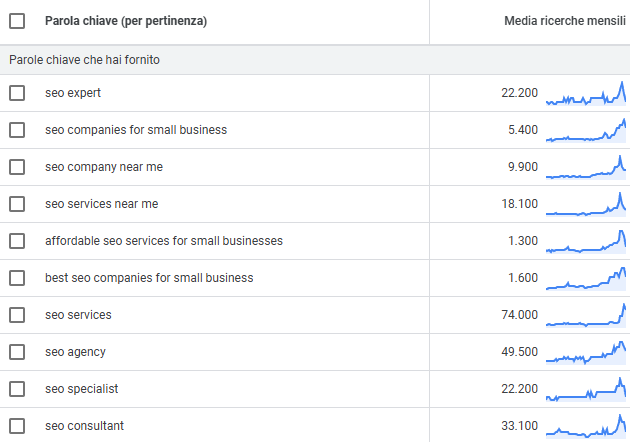Sort by Parola chiave (per pertinenza) column
Image resolution: width=630 pixels, height=442 pixels.
click(126, 21)
